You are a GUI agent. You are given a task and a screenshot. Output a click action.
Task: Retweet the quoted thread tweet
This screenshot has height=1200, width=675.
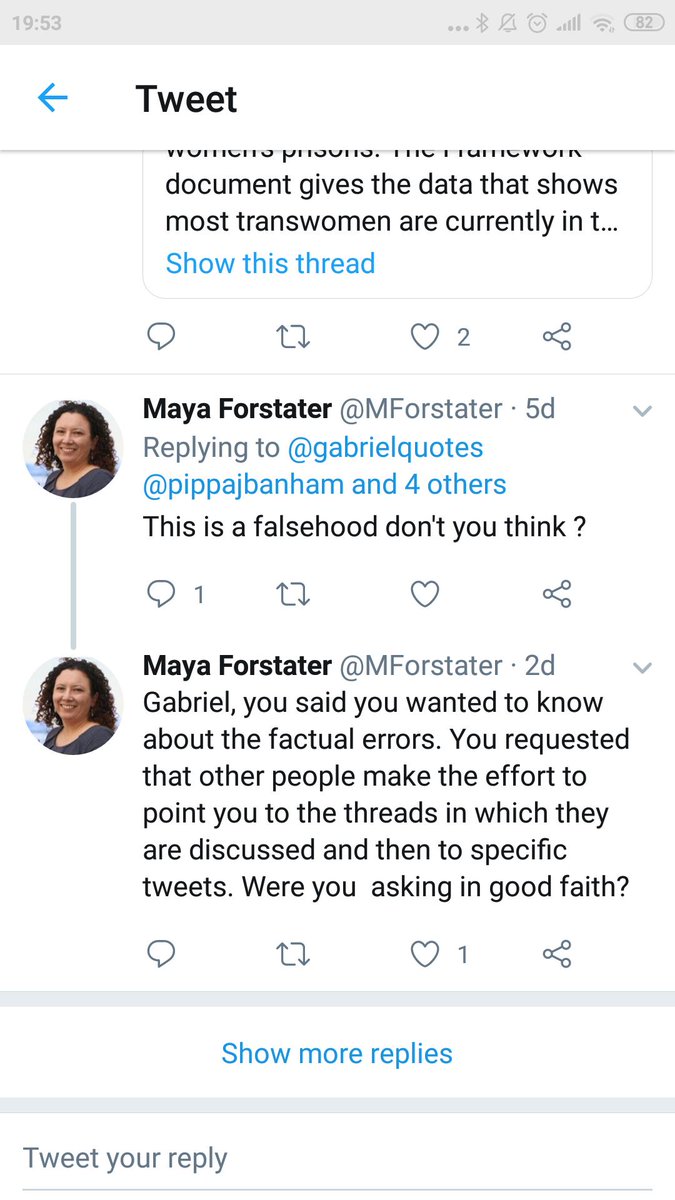292,337
